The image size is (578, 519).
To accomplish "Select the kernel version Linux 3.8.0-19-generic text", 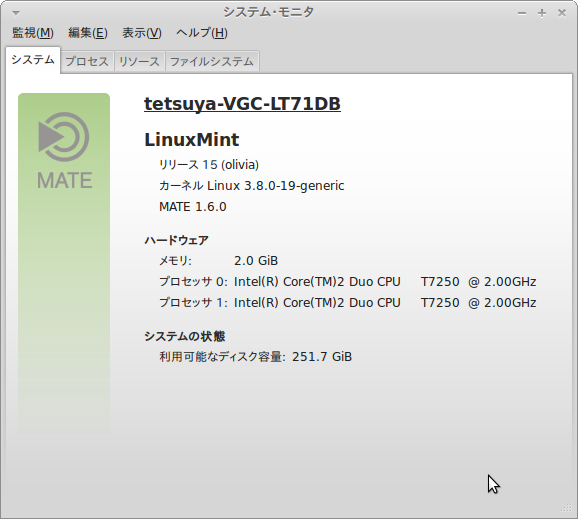I will (276, 186).
